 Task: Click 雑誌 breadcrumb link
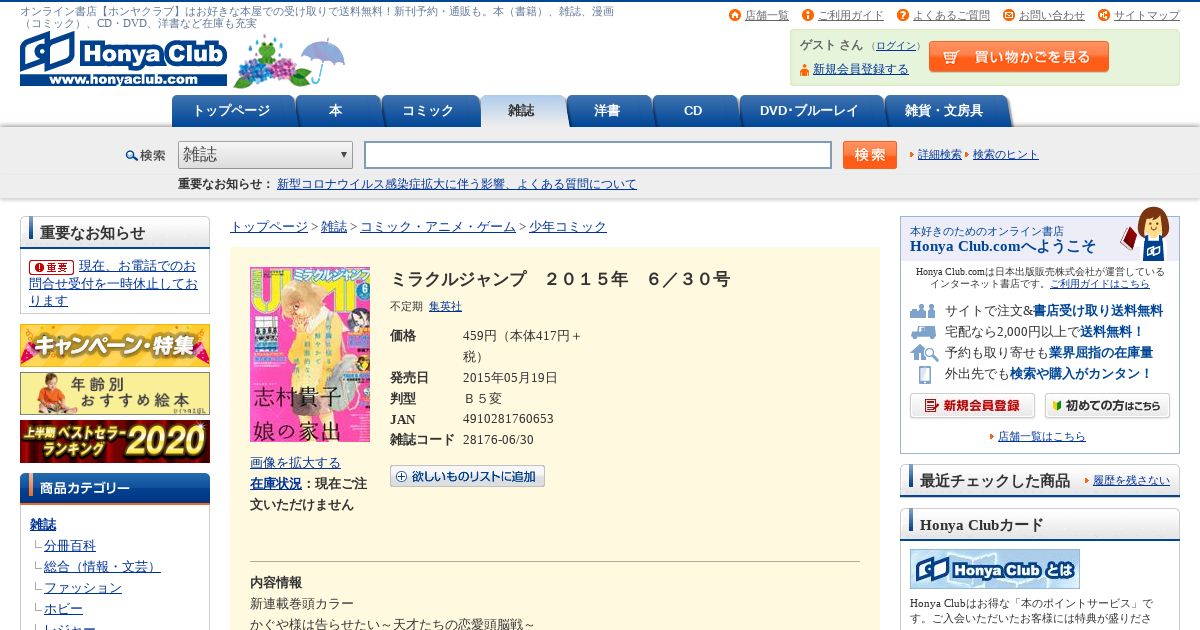(x=334, y=227)
